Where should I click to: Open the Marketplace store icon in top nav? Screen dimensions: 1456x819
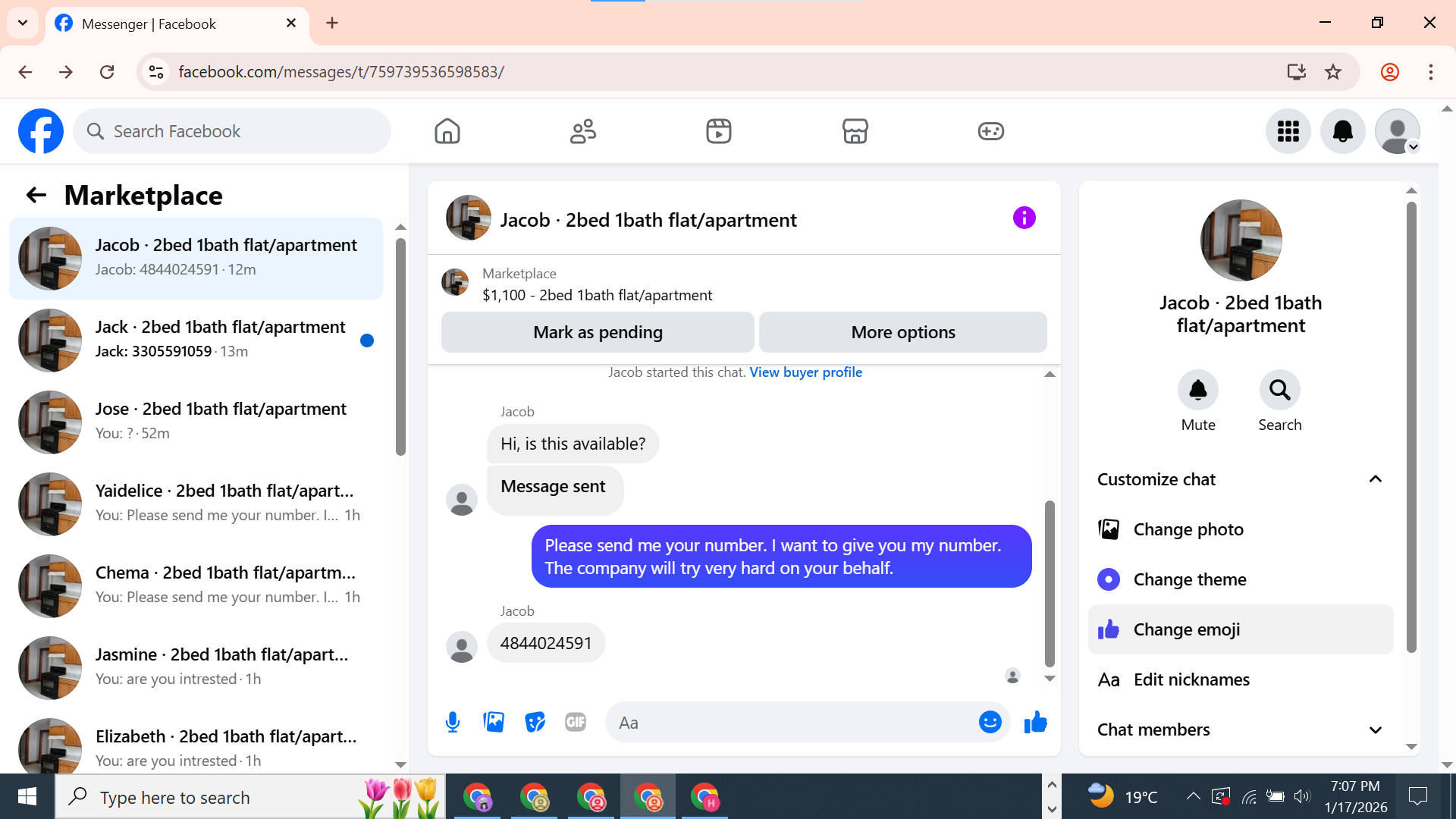click(x=855, y=131)
